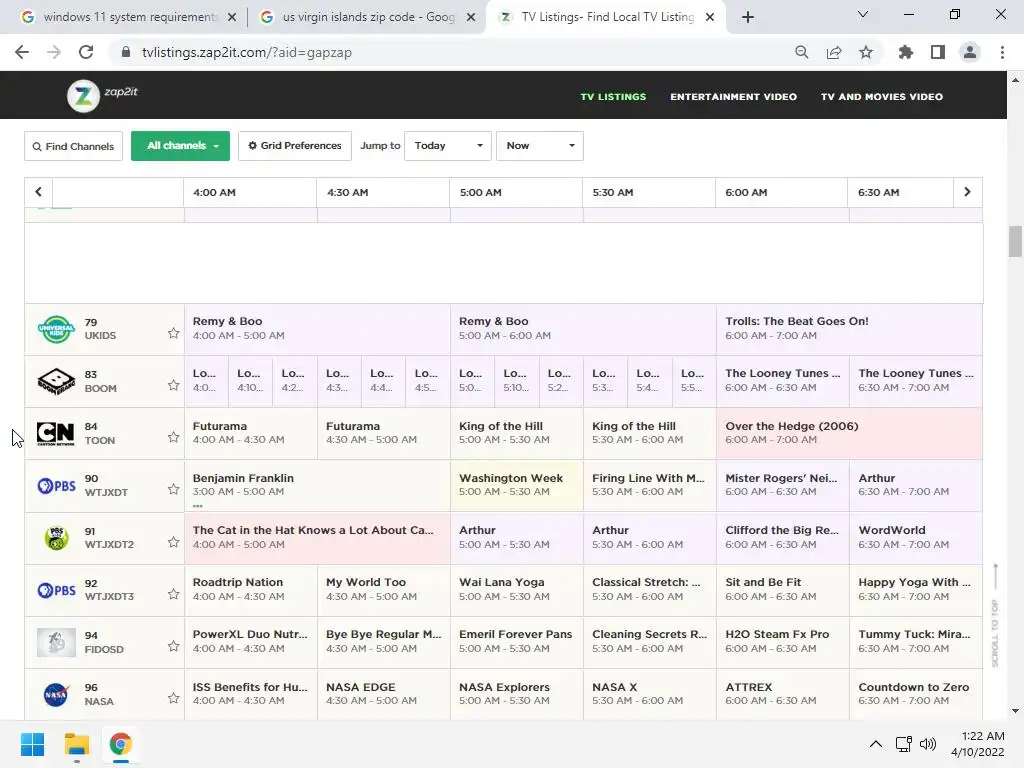The width and height of the screenshot is (1024, 768).
Task: Open The Cat in the Hat listing
Action: point(317,538)
